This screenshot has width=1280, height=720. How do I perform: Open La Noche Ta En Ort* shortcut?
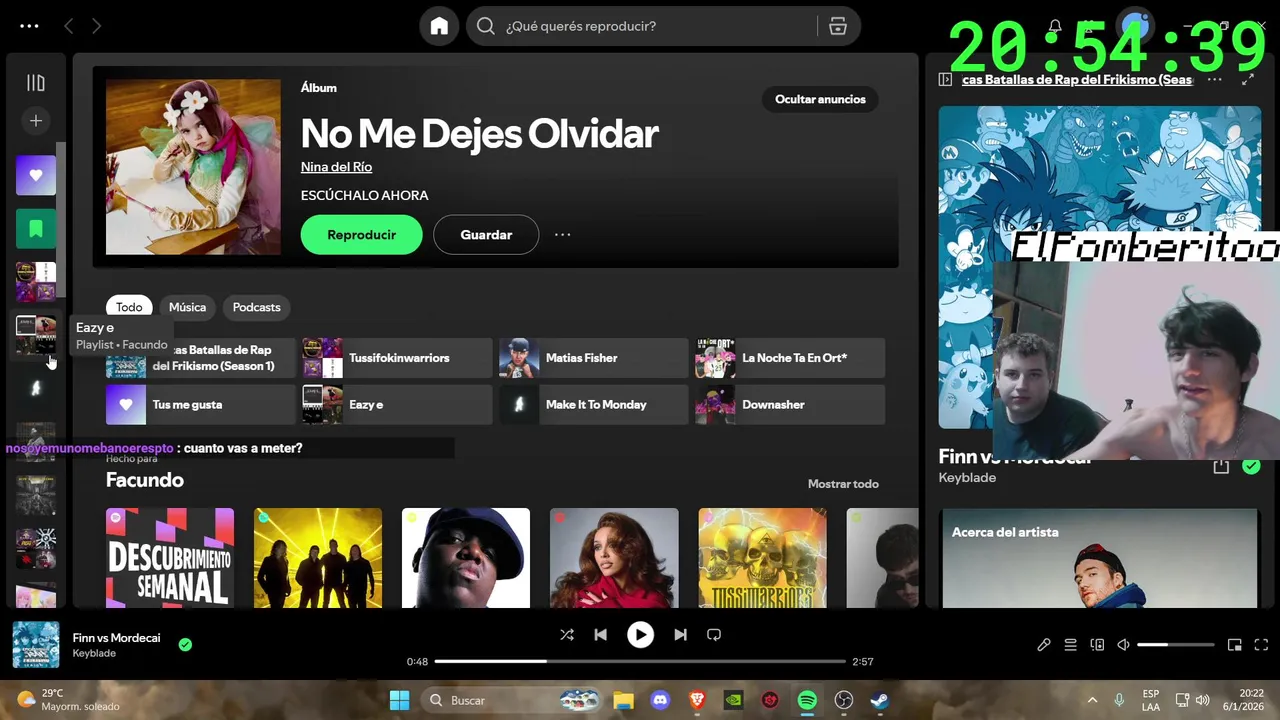790,358
